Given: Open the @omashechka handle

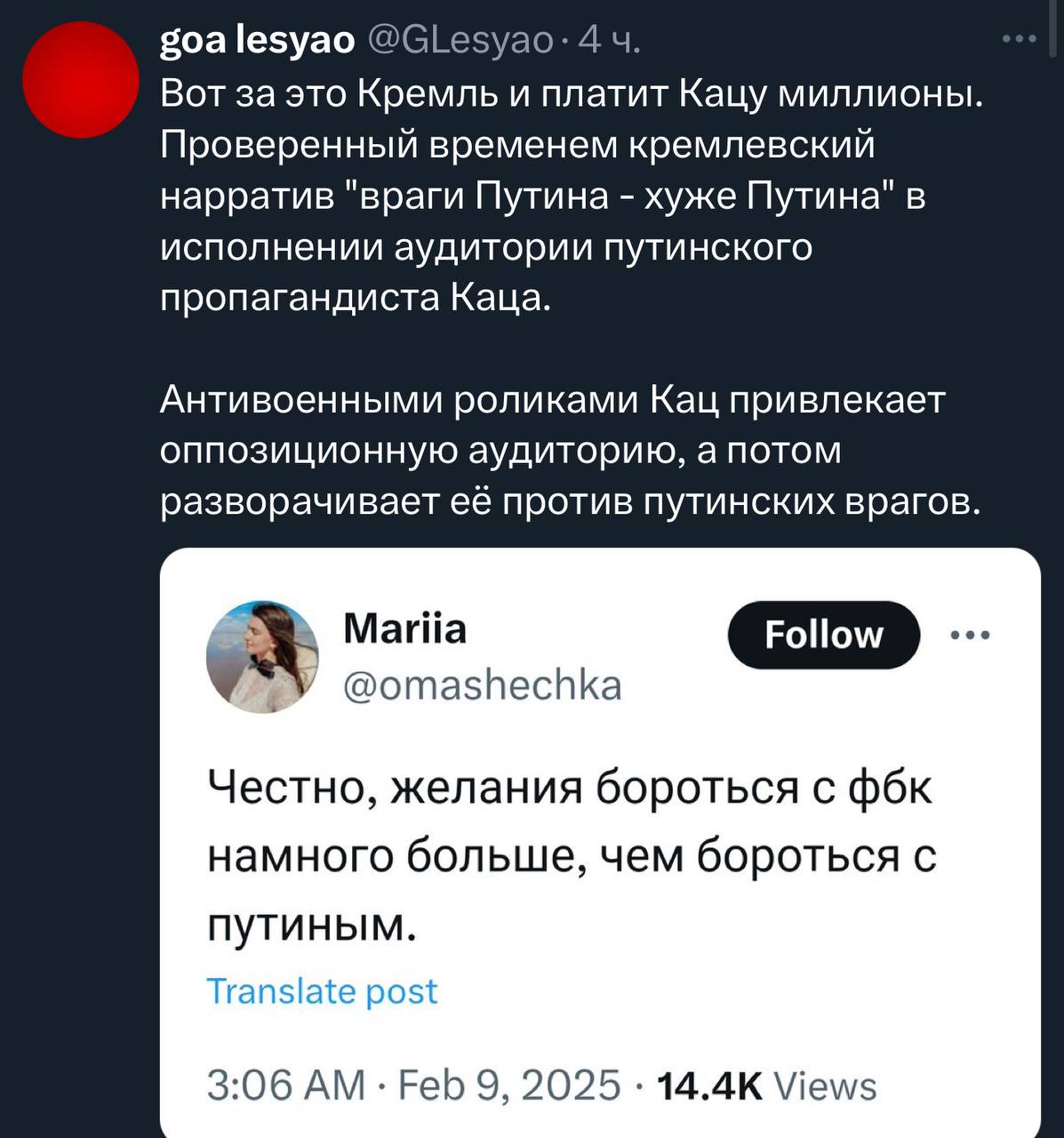Looking at the screenshot, I should tap(483, 685).
